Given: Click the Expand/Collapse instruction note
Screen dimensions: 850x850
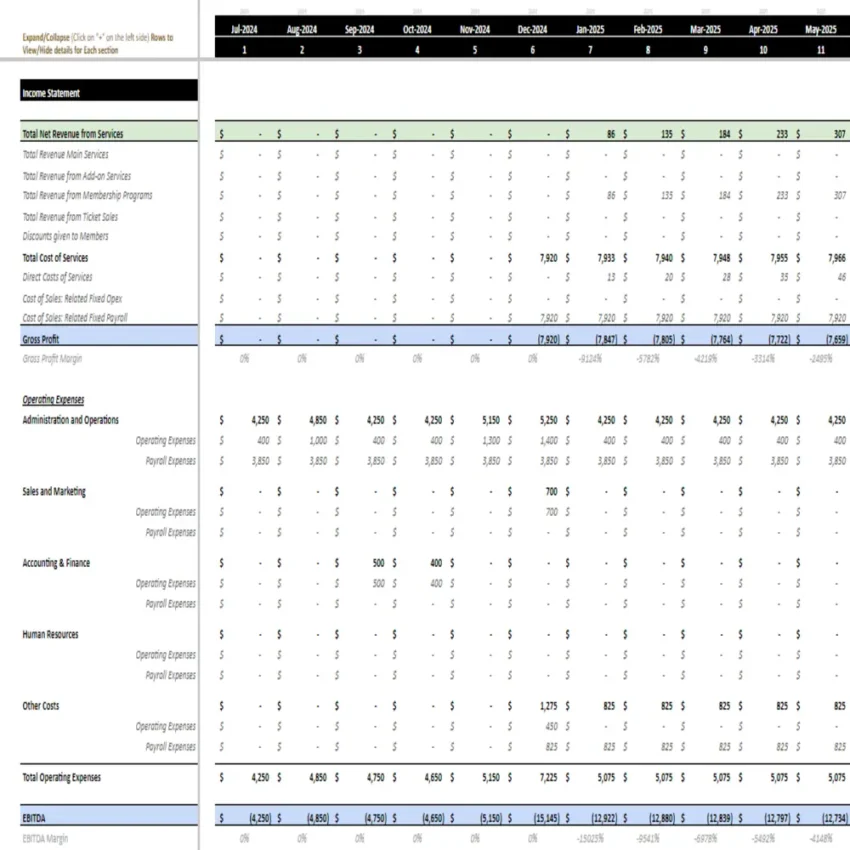Looking at the screenshot, I should coord(95,43).
